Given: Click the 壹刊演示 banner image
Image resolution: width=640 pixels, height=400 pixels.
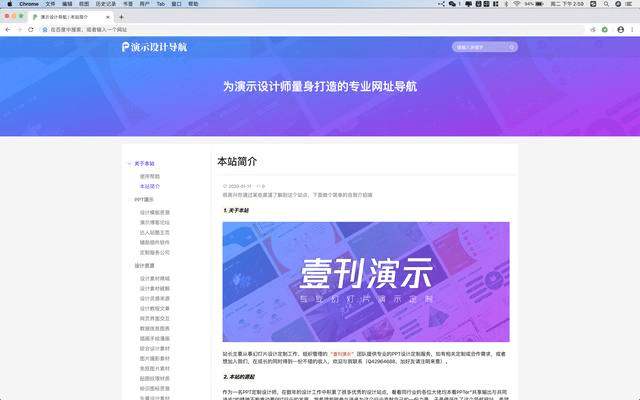Looking at the screenshot, I should (366, 282).
